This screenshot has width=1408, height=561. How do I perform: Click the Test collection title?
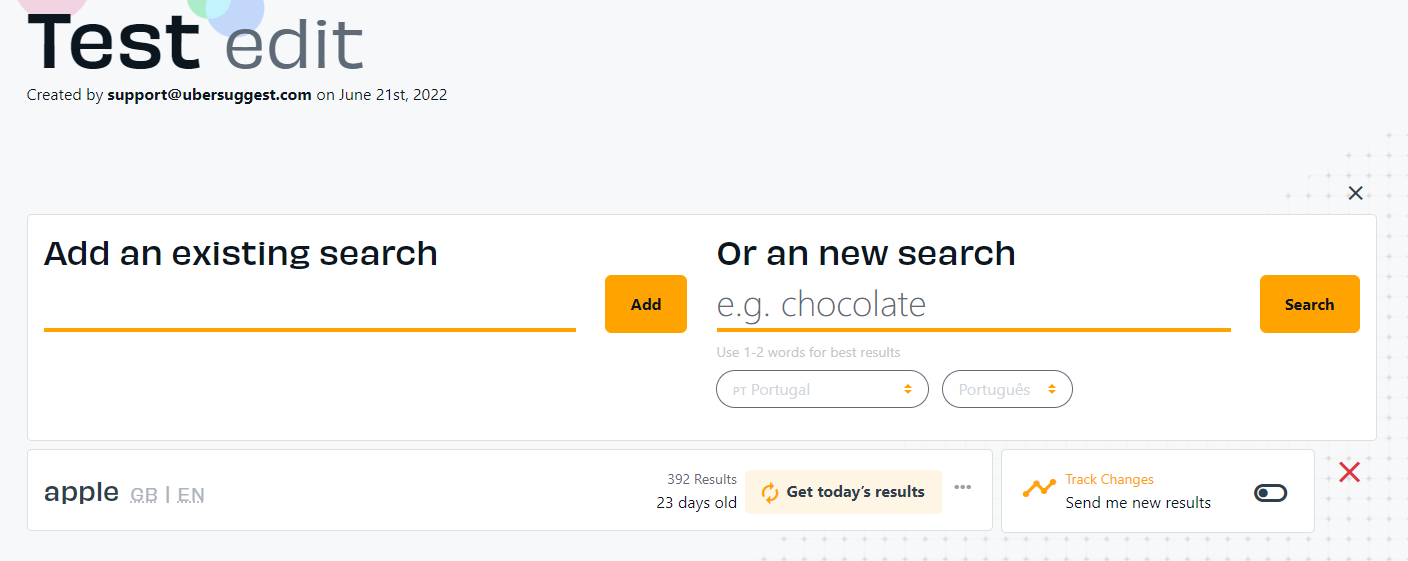pyautogui.click(x=113, y=42)
